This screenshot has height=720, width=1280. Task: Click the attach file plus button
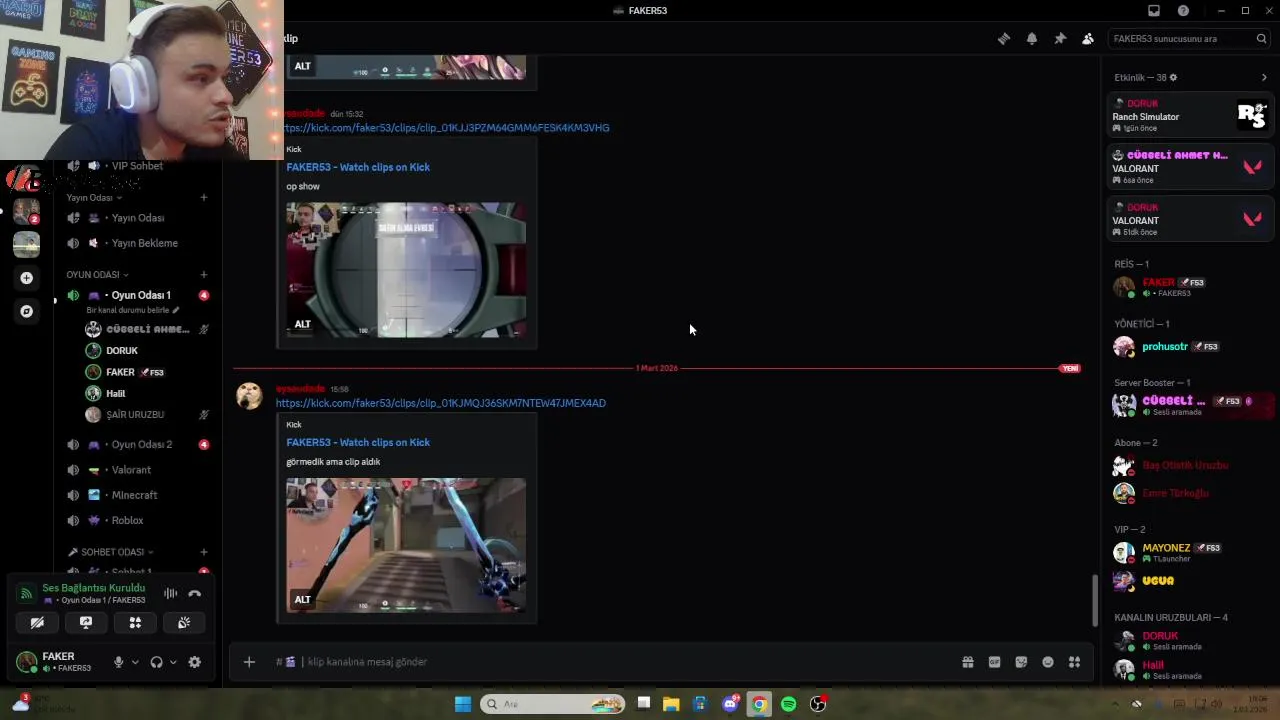249,662
